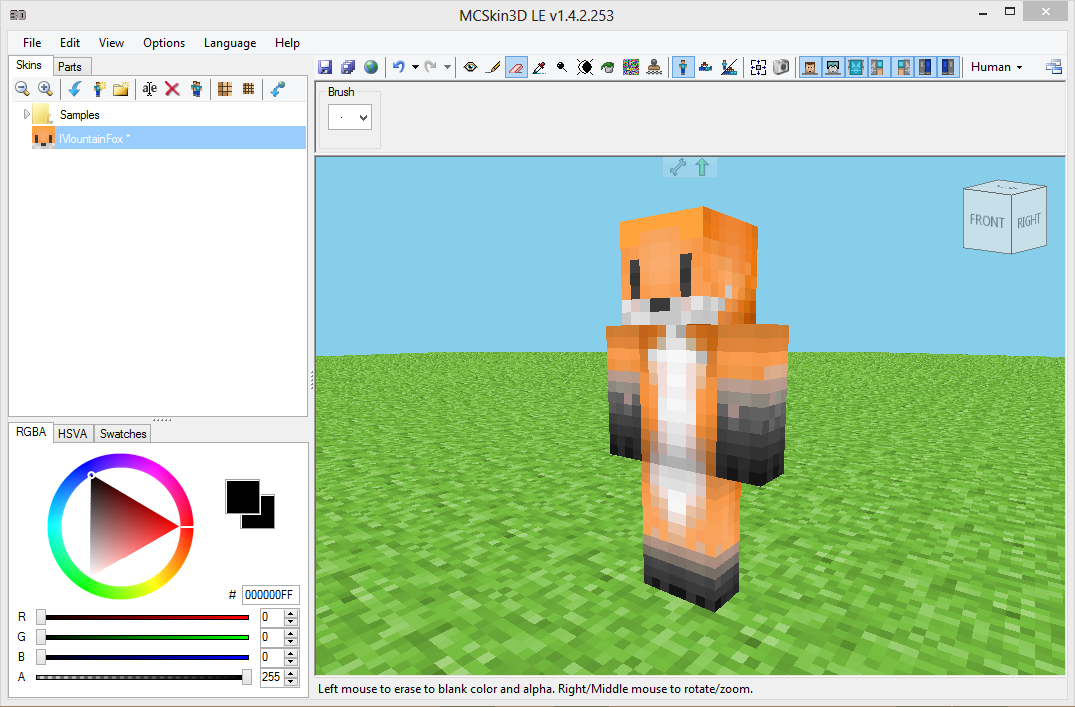The height and width of the screenshot is (707, 1075).
Task: Select the Pencil tool
Action: pyautogui.click(x=493, y=67)
